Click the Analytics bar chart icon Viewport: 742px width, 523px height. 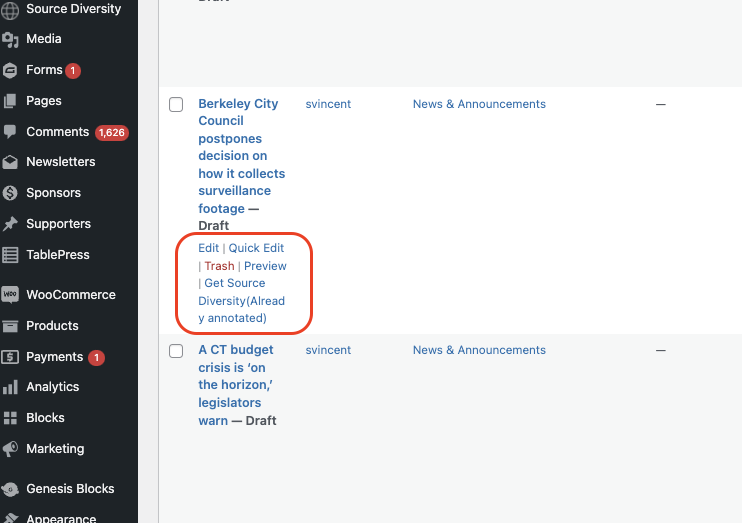pos(11,387)
